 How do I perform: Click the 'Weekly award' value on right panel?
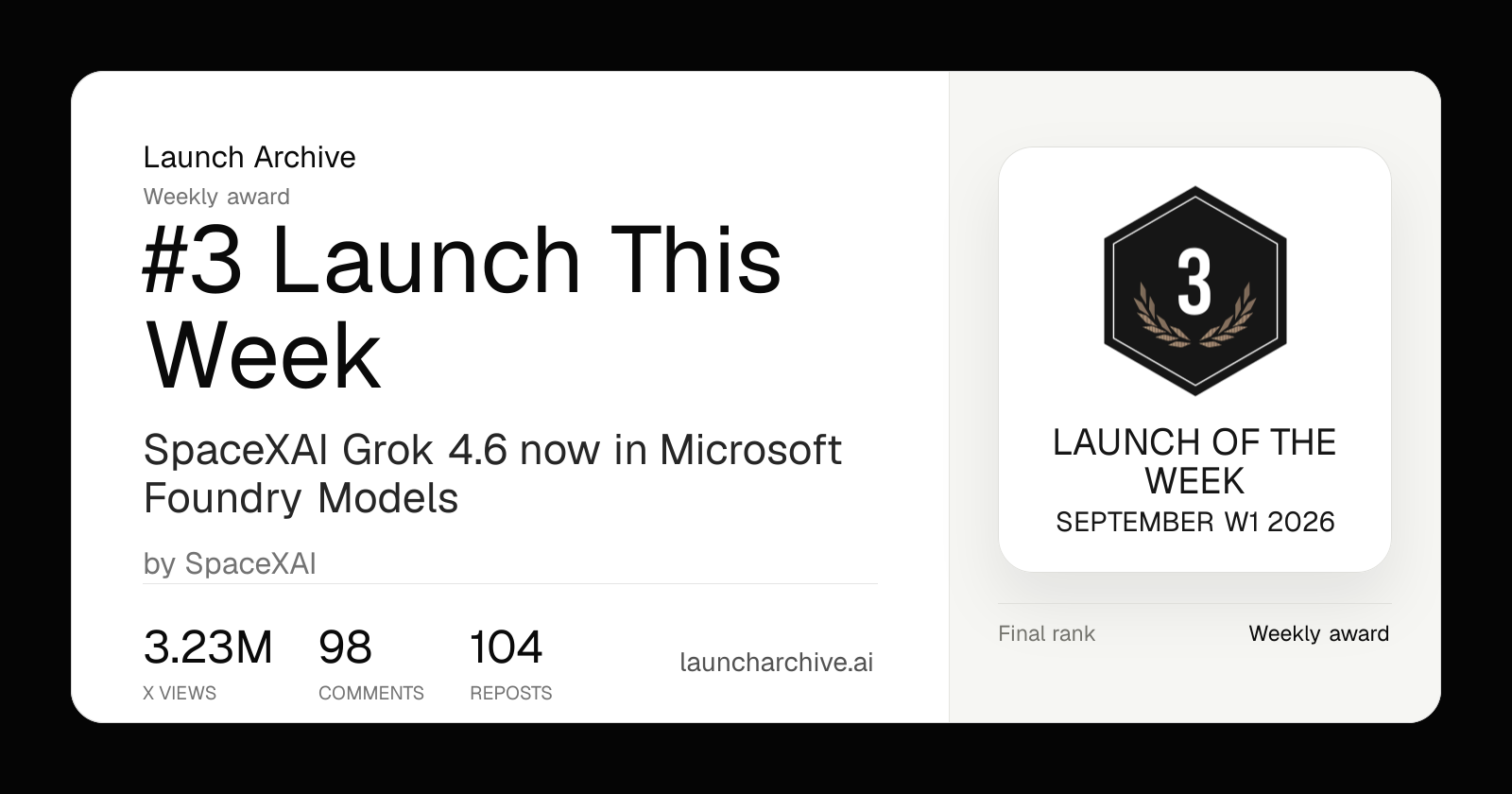[1318, 633]
